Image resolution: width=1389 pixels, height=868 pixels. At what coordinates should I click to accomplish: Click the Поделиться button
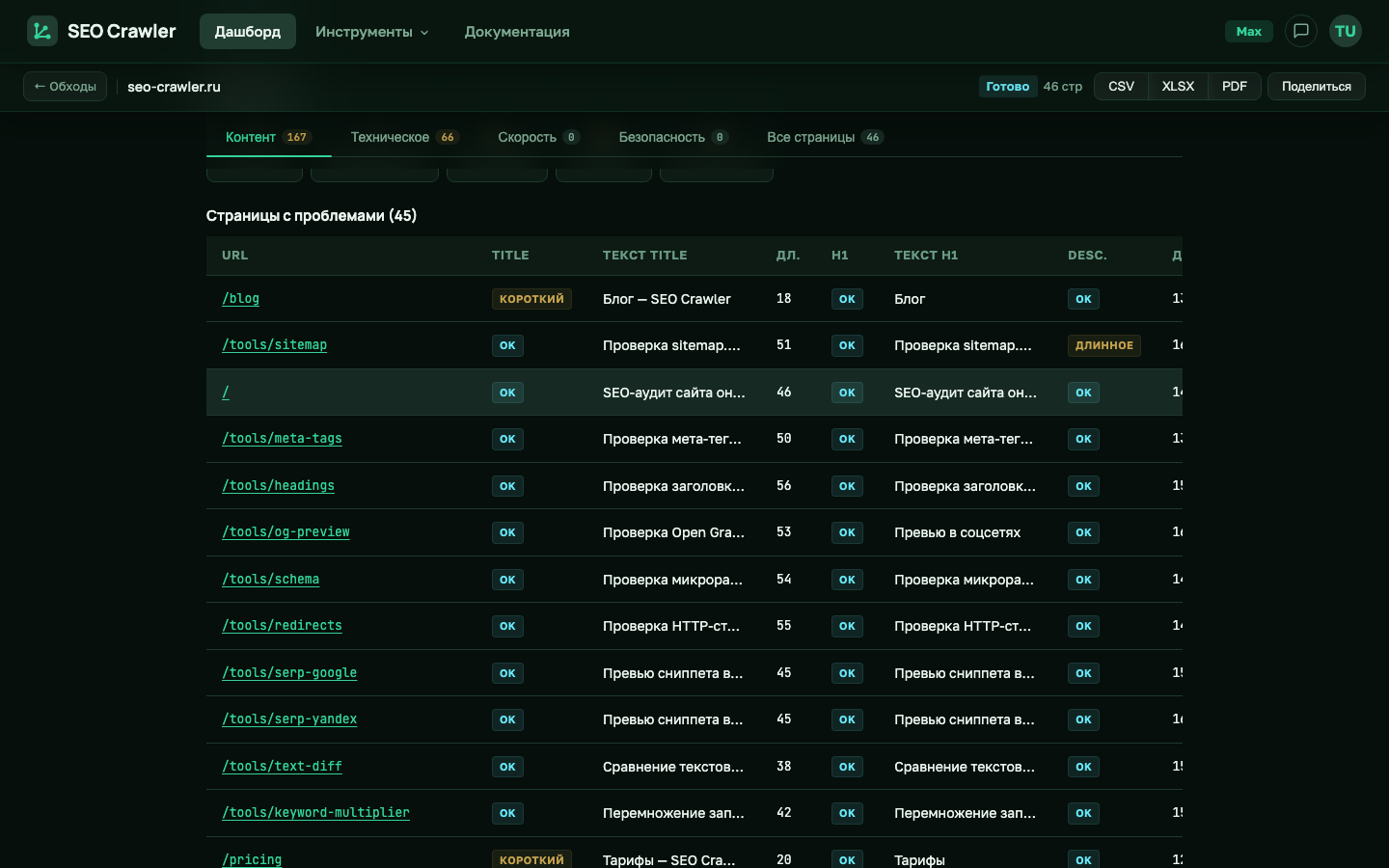click(x=1317, y=87)
